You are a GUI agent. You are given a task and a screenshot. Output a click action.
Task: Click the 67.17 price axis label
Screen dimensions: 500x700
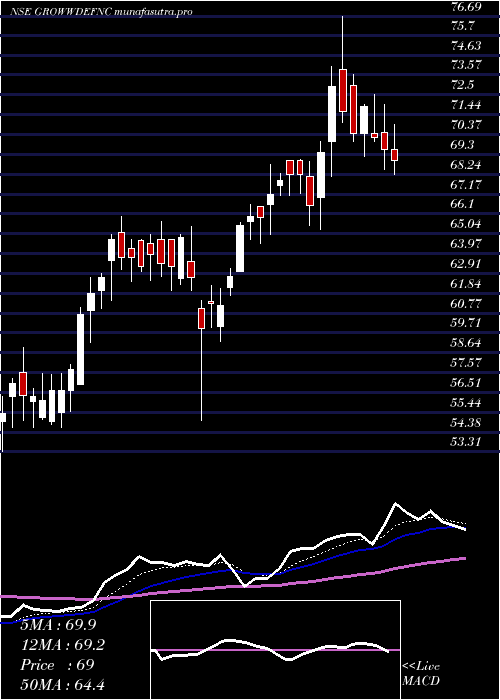coord(467,184)
